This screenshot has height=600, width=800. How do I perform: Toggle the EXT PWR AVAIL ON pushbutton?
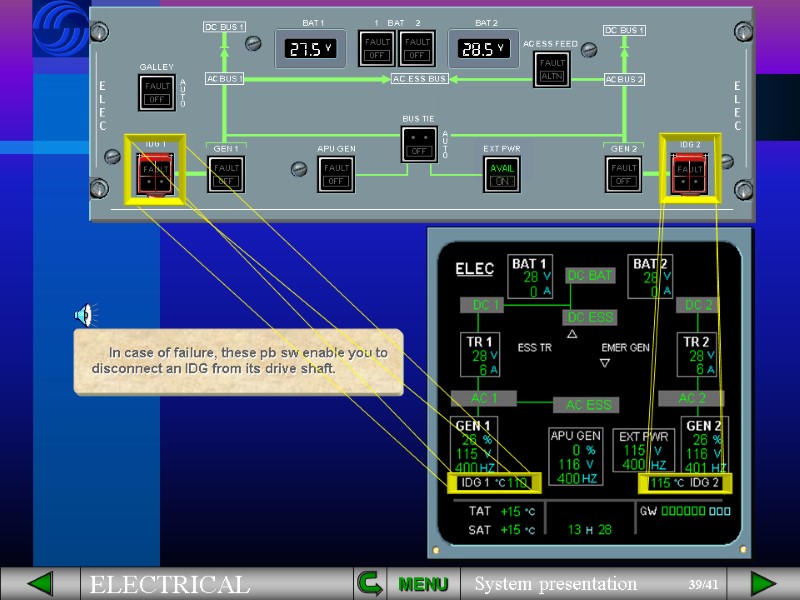[x=502, y=174]
